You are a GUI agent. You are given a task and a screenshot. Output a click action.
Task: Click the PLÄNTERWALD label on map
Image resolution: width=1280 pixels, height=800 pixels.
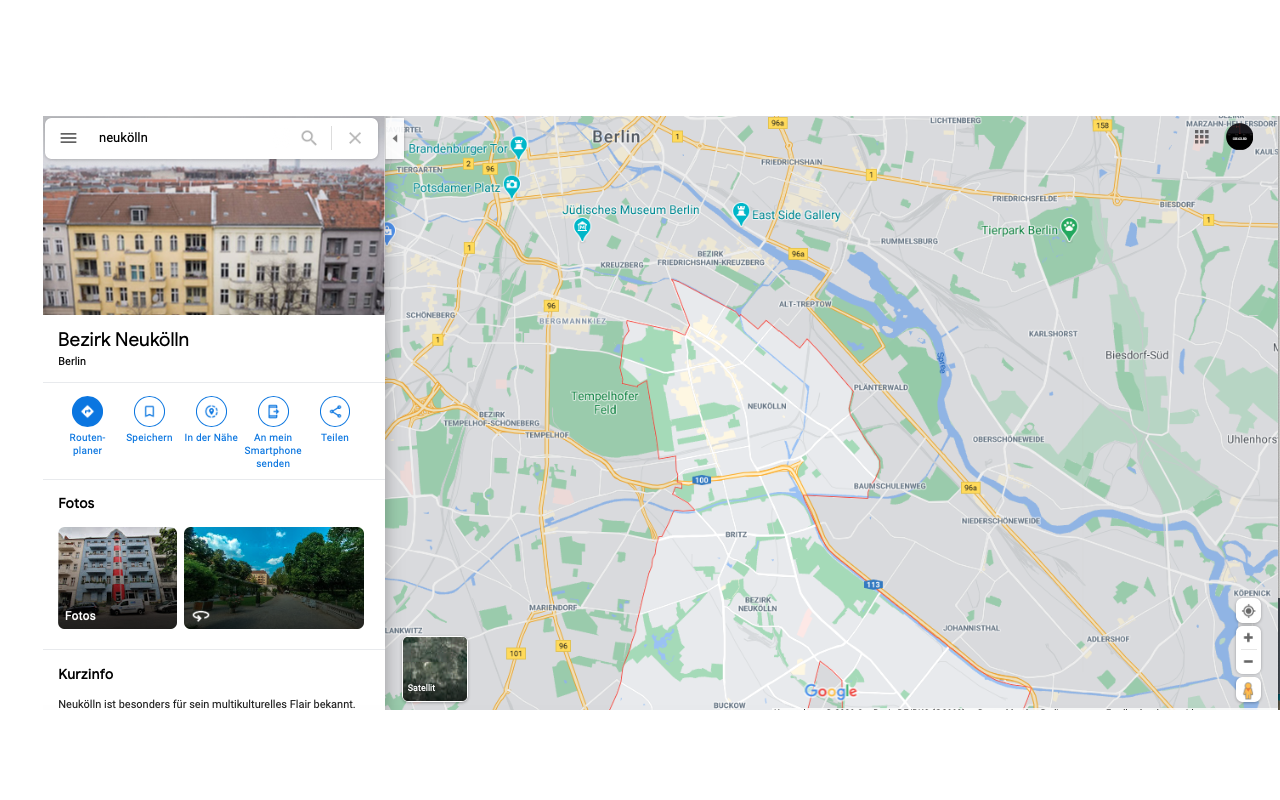coord(881,387)
